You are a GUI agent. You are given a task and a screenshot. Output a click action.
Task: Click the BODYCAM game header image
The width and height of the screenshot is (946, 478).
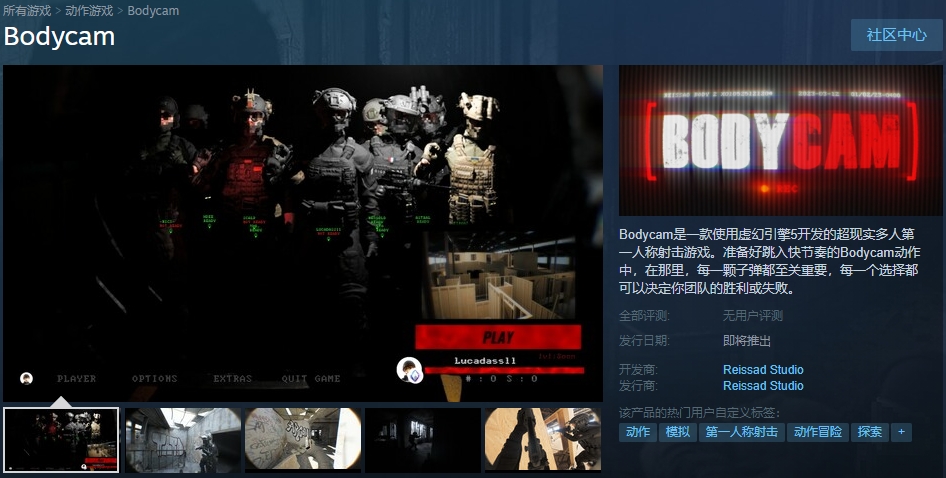point(781,141)
